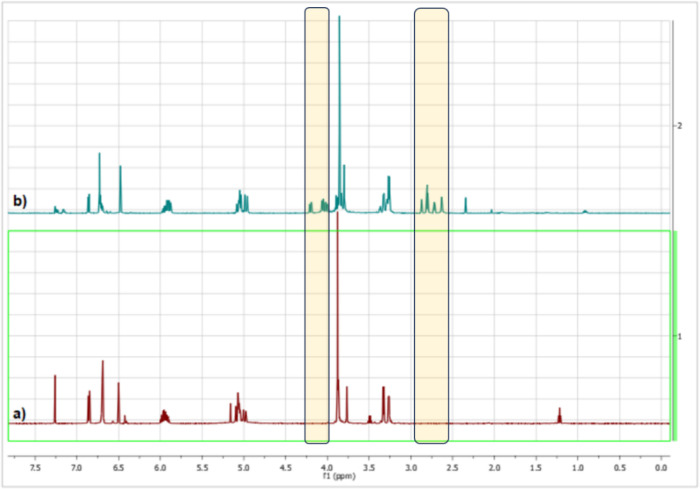The width and height of the screenshot is (700, 489).
Task: Click the 3.5 ppm axis tick label
Action: [x=369, y=468]
